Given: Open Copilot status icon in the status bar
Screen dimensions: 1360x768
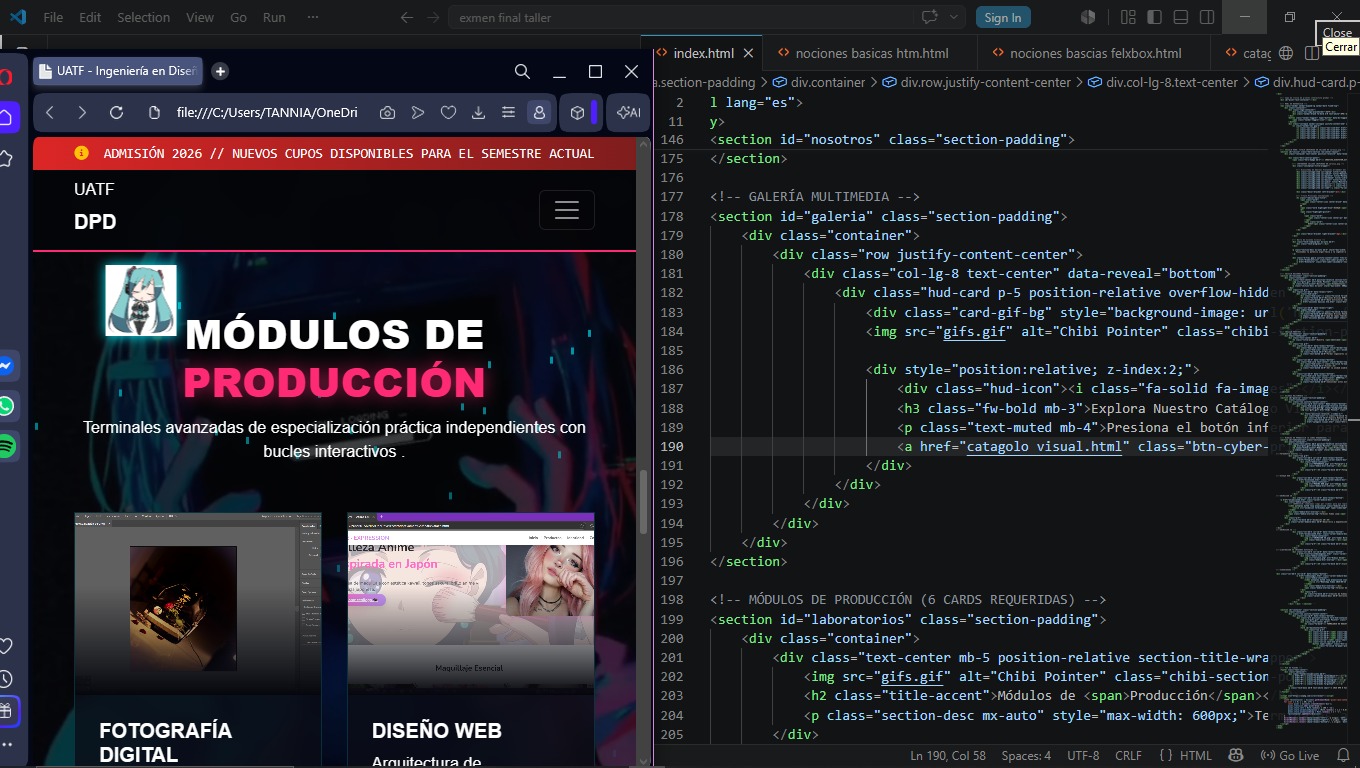Looking at the screenshot, I should coord(1236,755).
